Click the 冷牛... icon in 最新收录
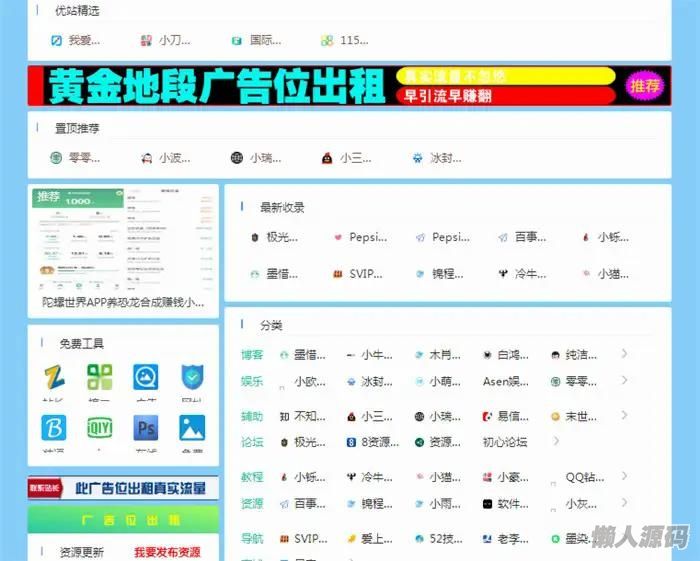This screenshot has height=561, width=700. [x=503, y=274]
